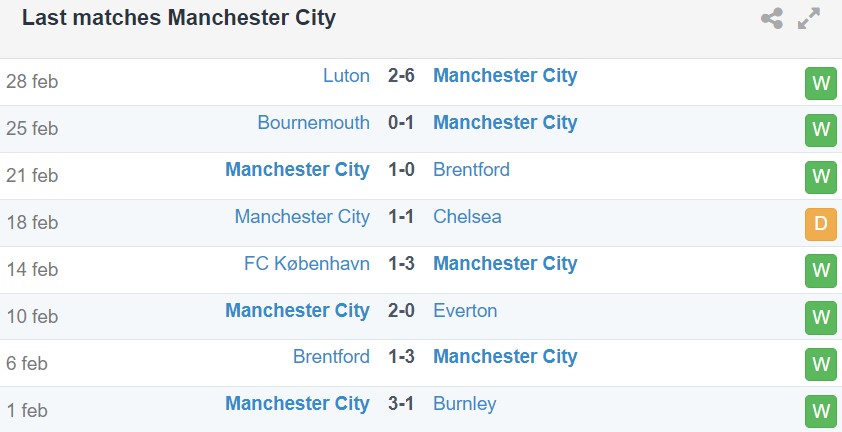Click the Last matches Manchester City heading
This screenshot has height=432, width=842.
click(179, 18)
